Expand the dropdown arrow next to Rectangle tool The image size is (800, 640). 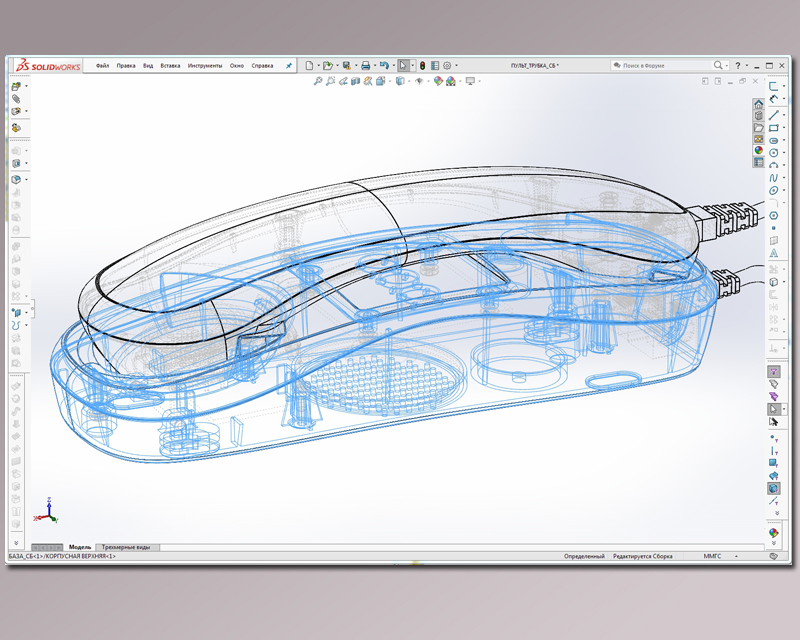(x=784, y=128)
